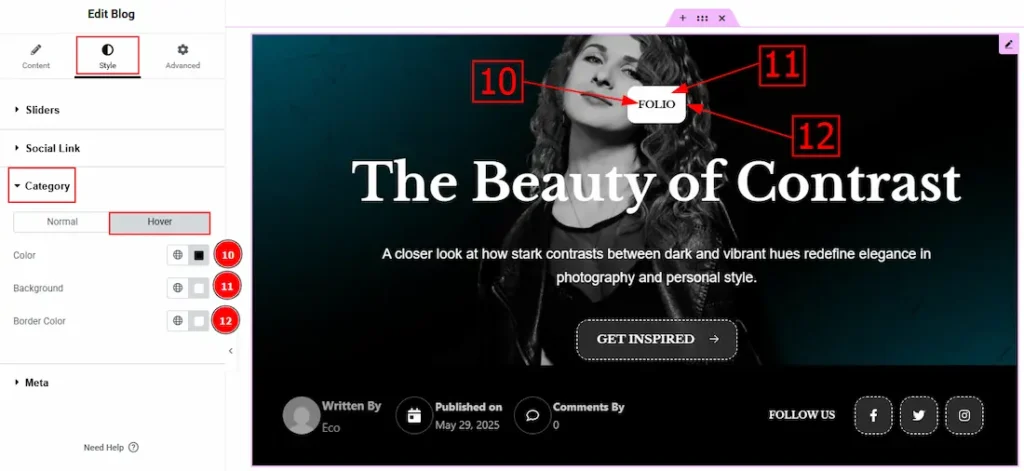Image resolution: width=1024 pixels, height=471 pixels.
Task: Switch Category state to Hover
Action: [x=159, y=222]
